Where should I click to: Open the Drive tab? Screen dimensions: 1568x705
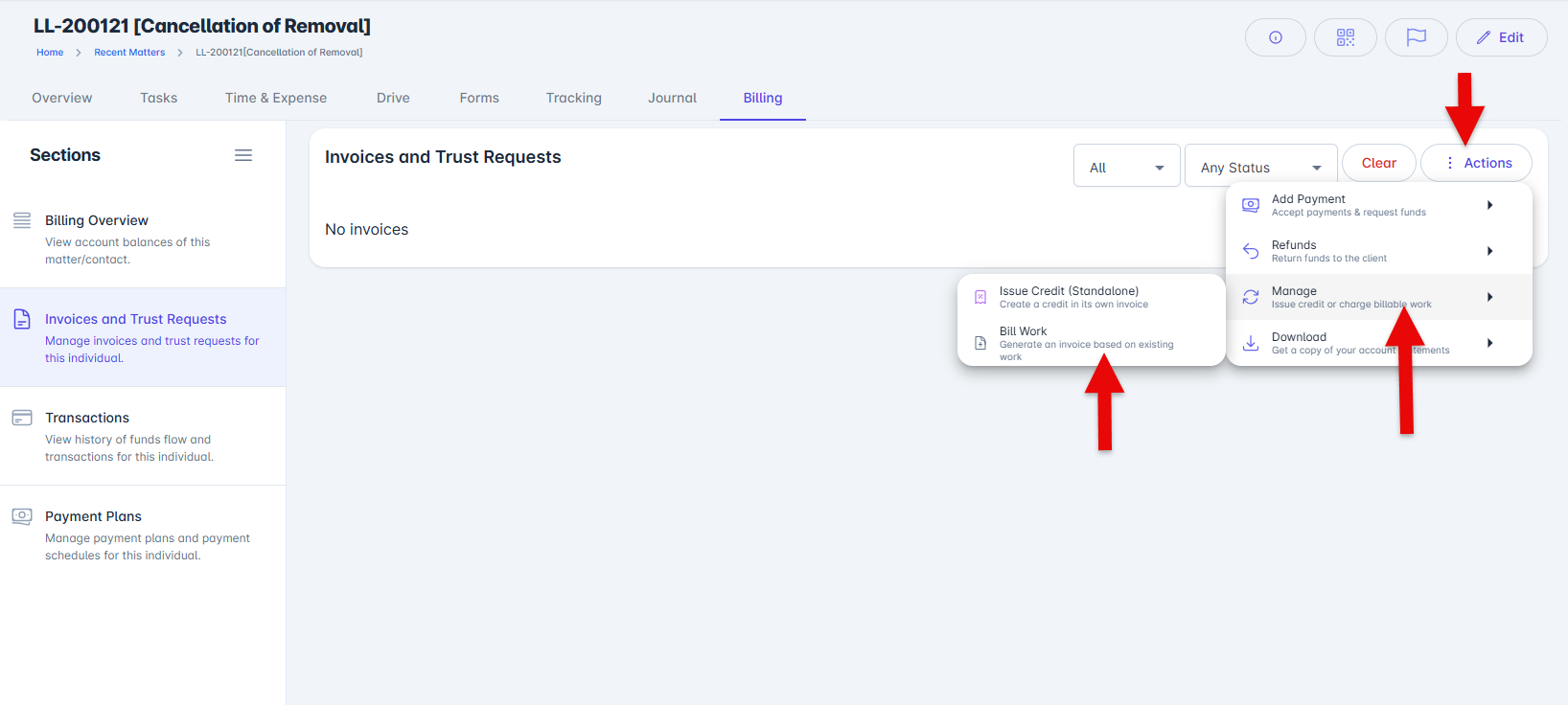pyautogui.click(x=393, y=98)
